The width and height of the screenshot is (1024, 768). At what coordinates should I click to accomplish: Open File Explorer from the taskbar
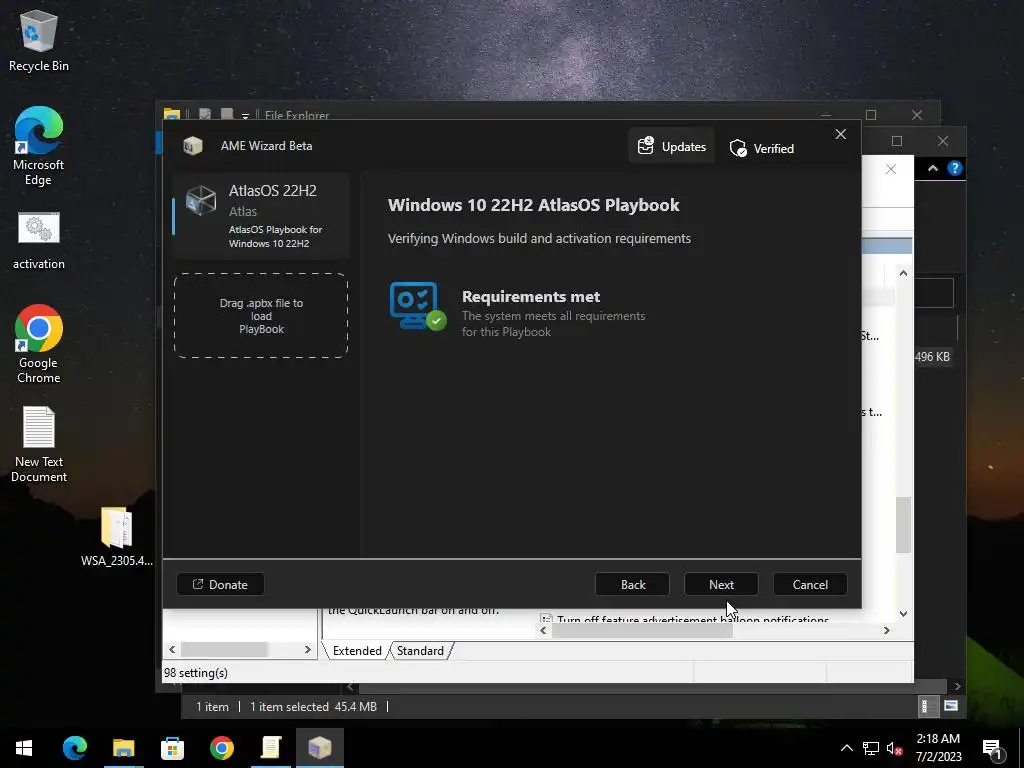tap(123, 748)
